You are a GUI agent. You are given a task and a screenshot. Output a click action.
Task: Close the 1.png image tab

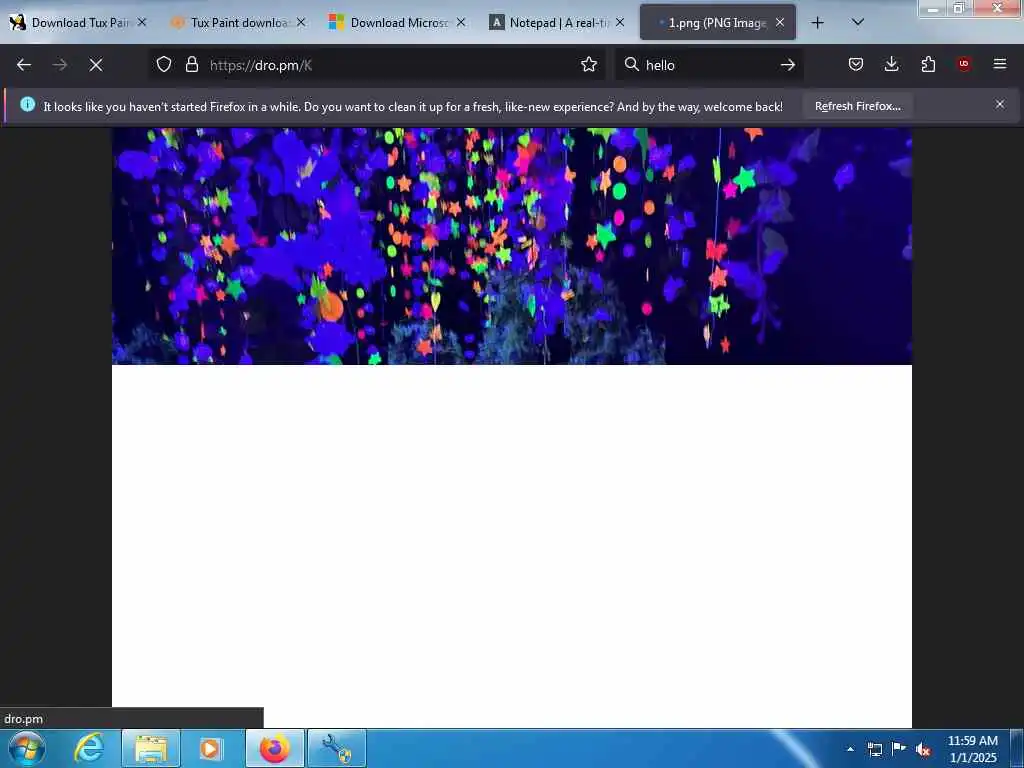pos(780,22)
